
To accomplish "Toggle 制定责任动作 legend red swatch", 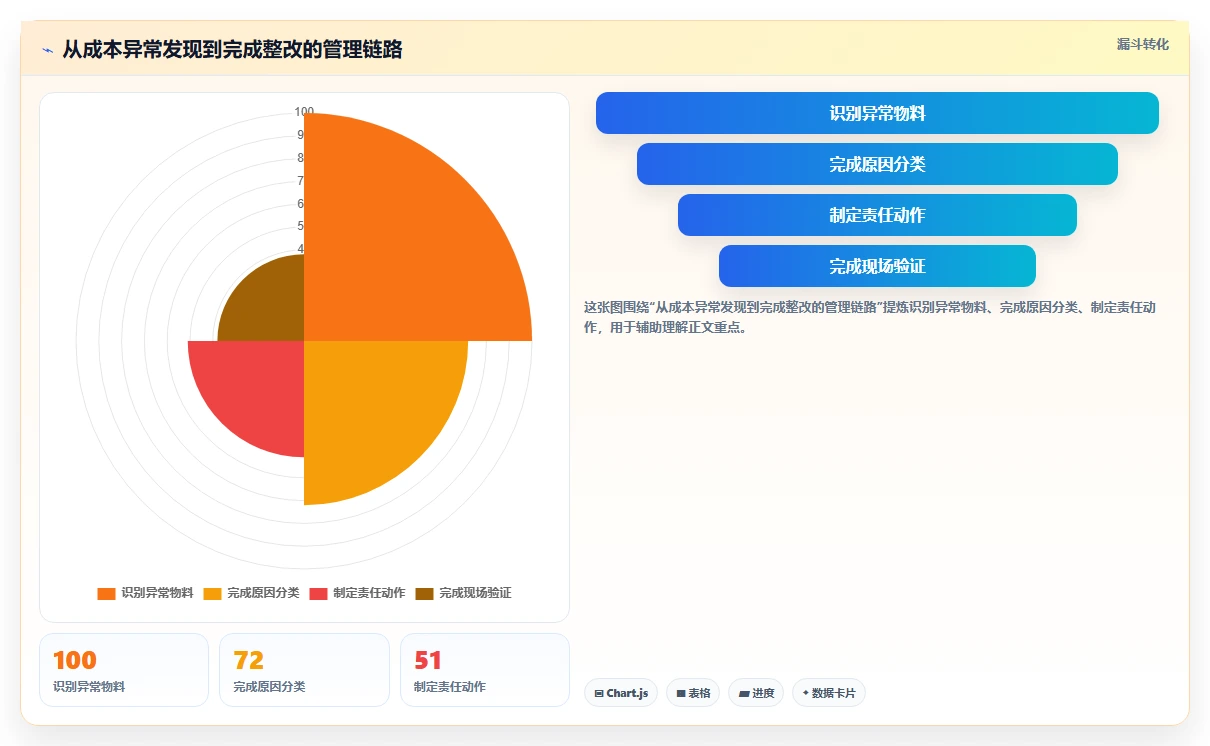I will (318, 593).
